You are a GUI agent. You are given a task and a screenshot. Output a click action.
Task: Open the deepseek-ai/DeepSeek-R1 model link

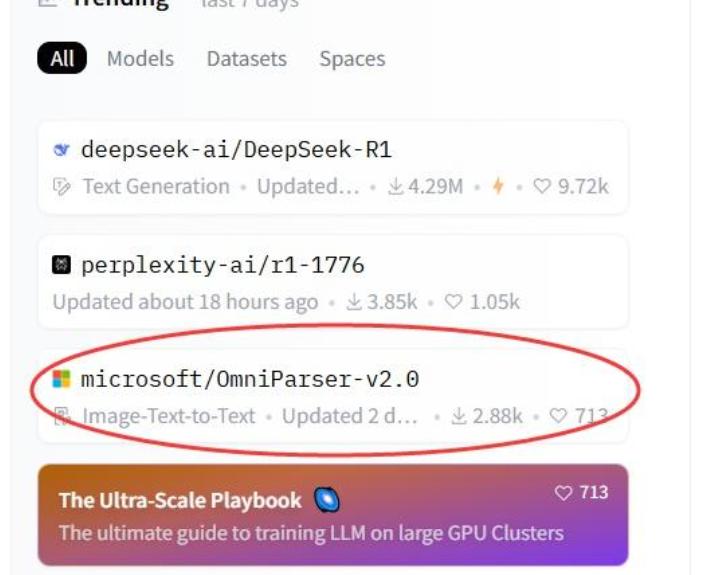(236, 151)
